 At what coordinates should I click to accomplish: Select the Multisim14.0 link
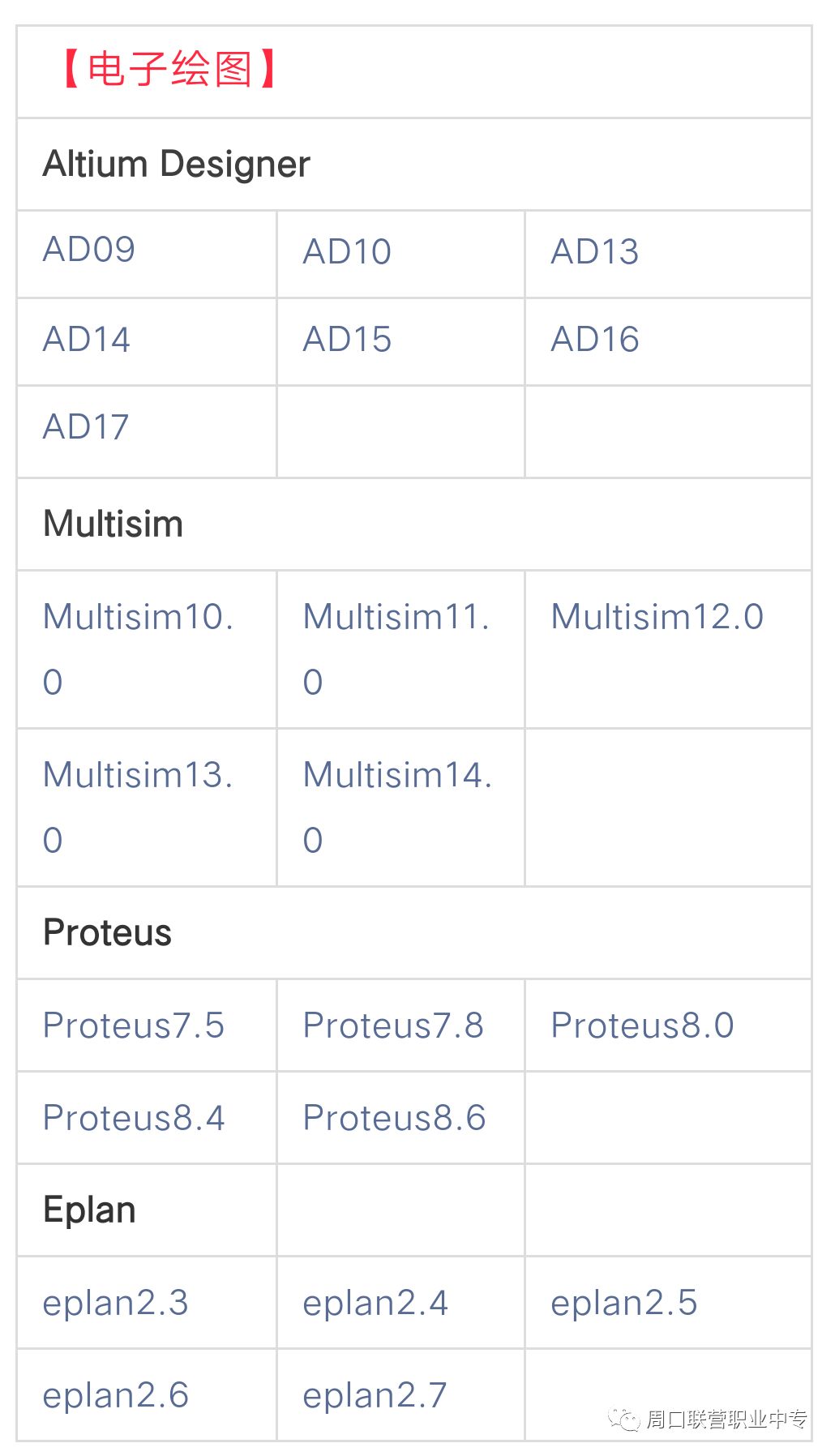click(397, 807)
